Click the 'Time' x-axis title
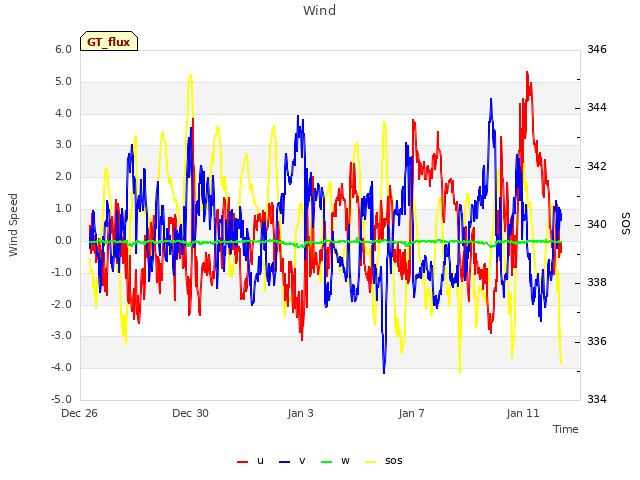Viewport: 640px width, 480px height. [x=566, y=429]
